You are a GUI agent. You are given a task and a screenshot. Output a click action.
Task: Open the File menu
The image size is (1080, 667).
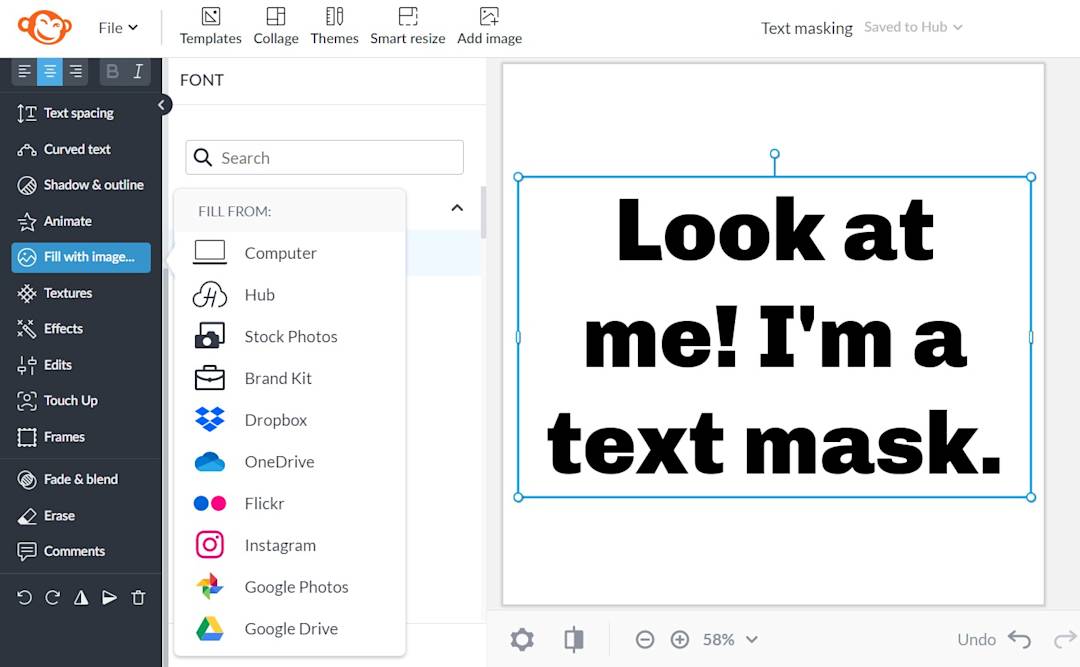[118, 28]
